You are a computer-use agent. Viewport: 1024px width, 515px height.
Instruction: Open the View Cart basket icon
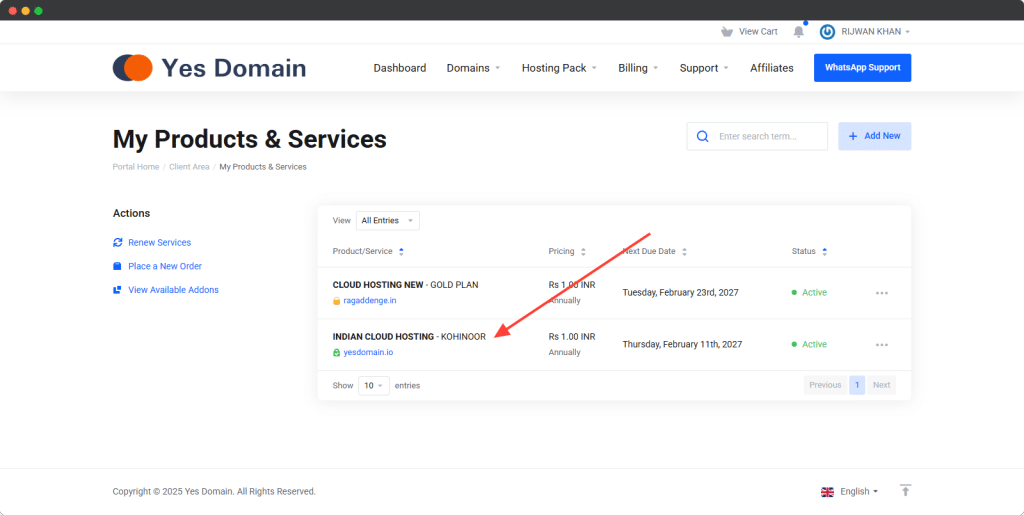(726, 31)
